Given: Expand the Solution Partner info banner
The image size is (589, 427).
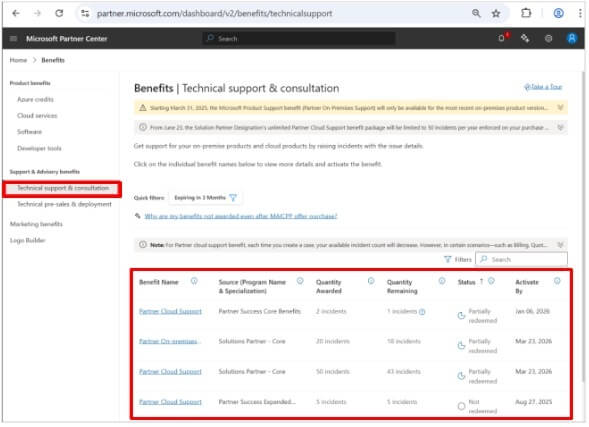Looking at the screenshot, I should [x=560, y=128].
